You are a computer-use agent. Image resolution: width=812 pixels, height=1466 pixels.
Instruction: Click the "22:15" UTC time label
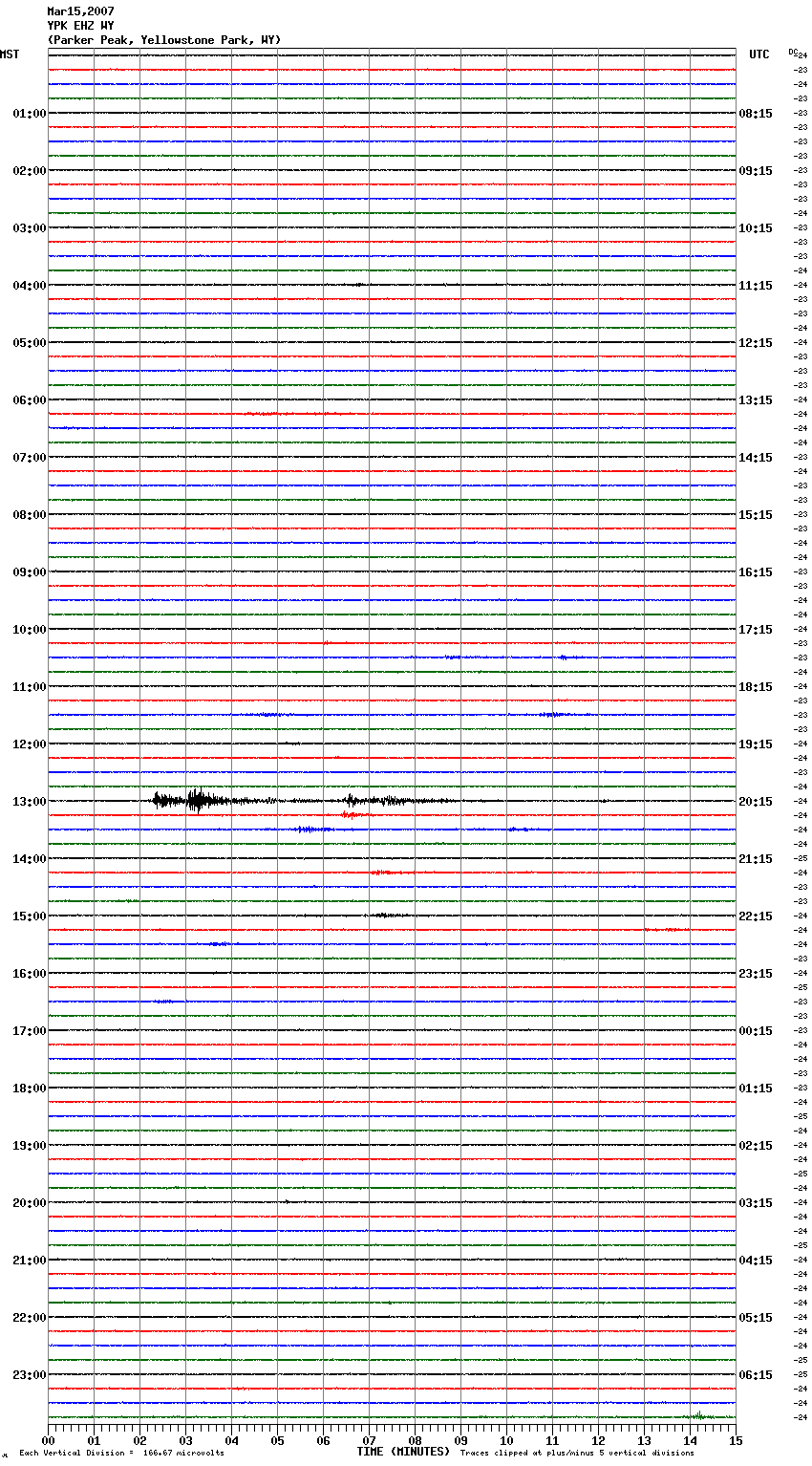click(756, 916)
